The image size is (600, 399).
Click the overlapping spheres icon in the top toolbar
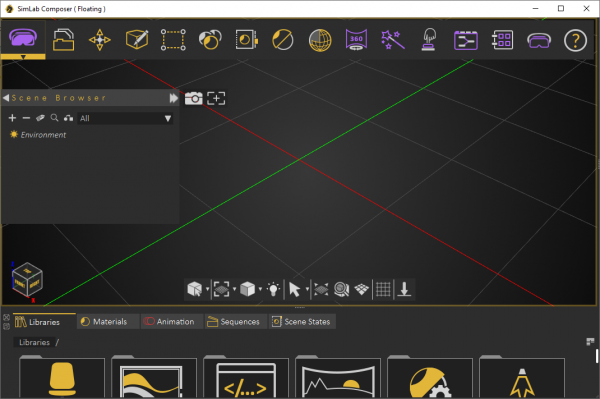click(x=210, y=40)
